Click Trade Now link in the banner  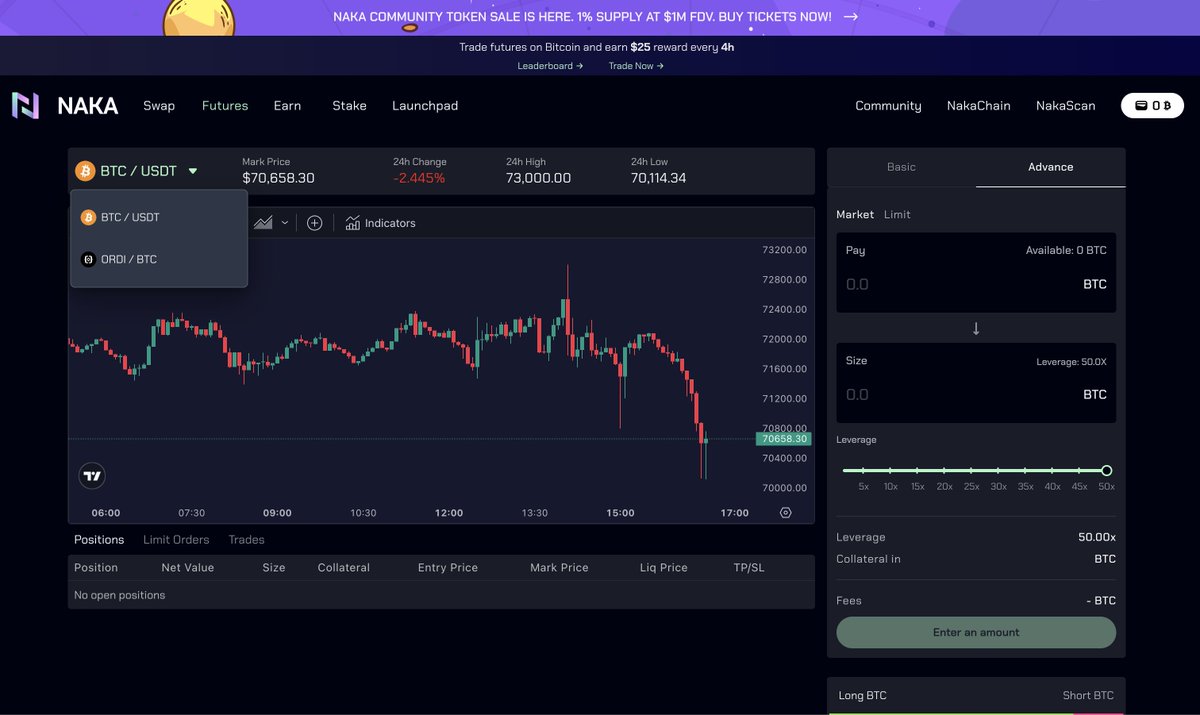click(636, 66)
